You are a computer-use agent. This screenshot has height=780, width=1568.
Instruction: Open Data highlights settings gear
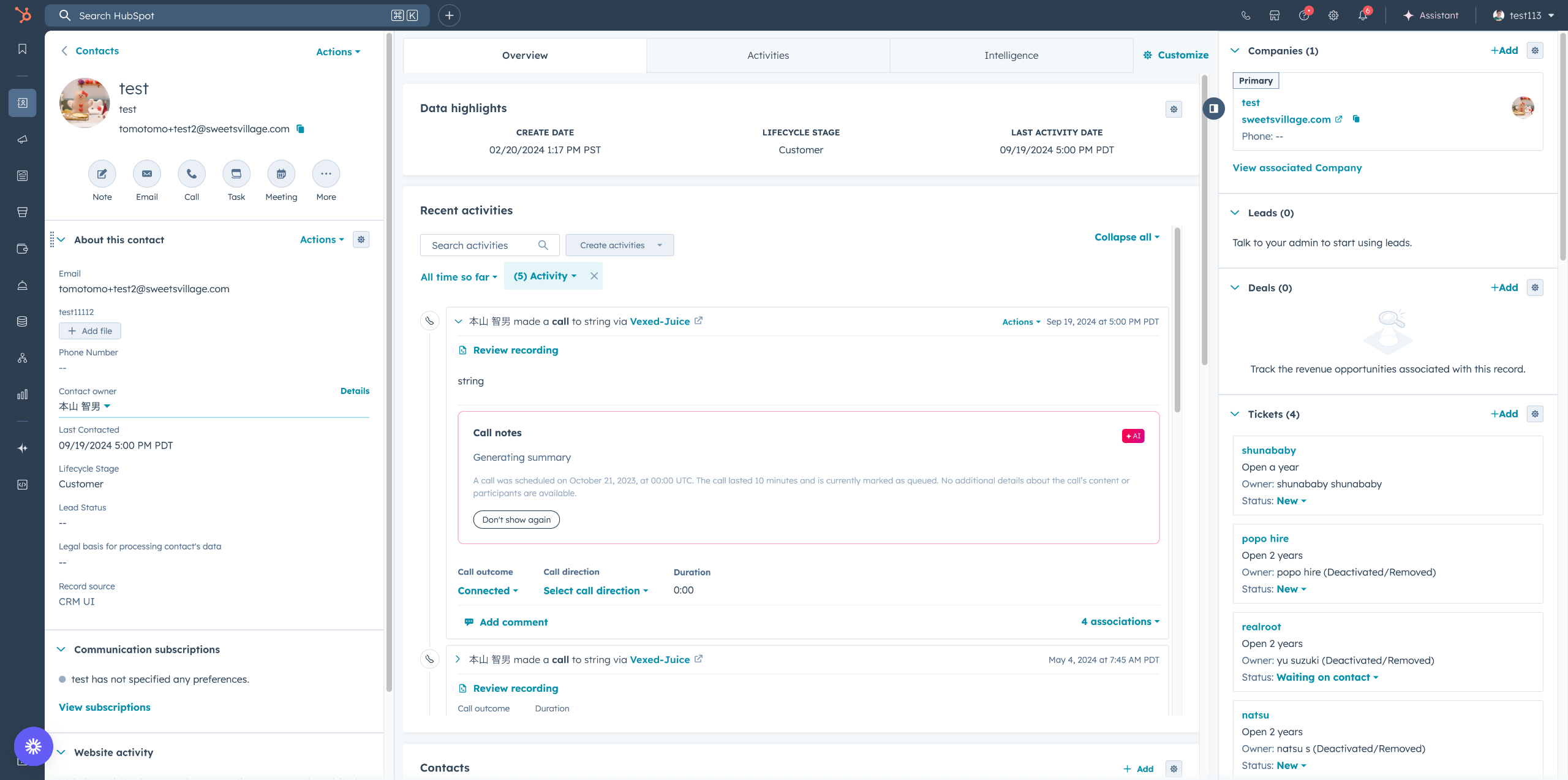click(x=1174, y=109)
